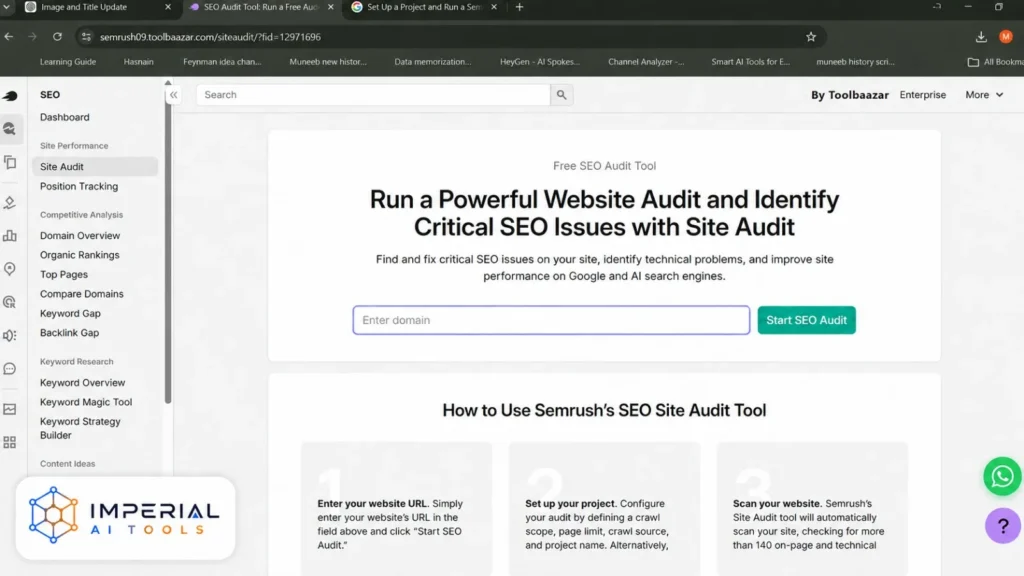1024x576 pixels.
Task: Open the megaphone Social sidebar icon
Action: [x=10, y=335]
